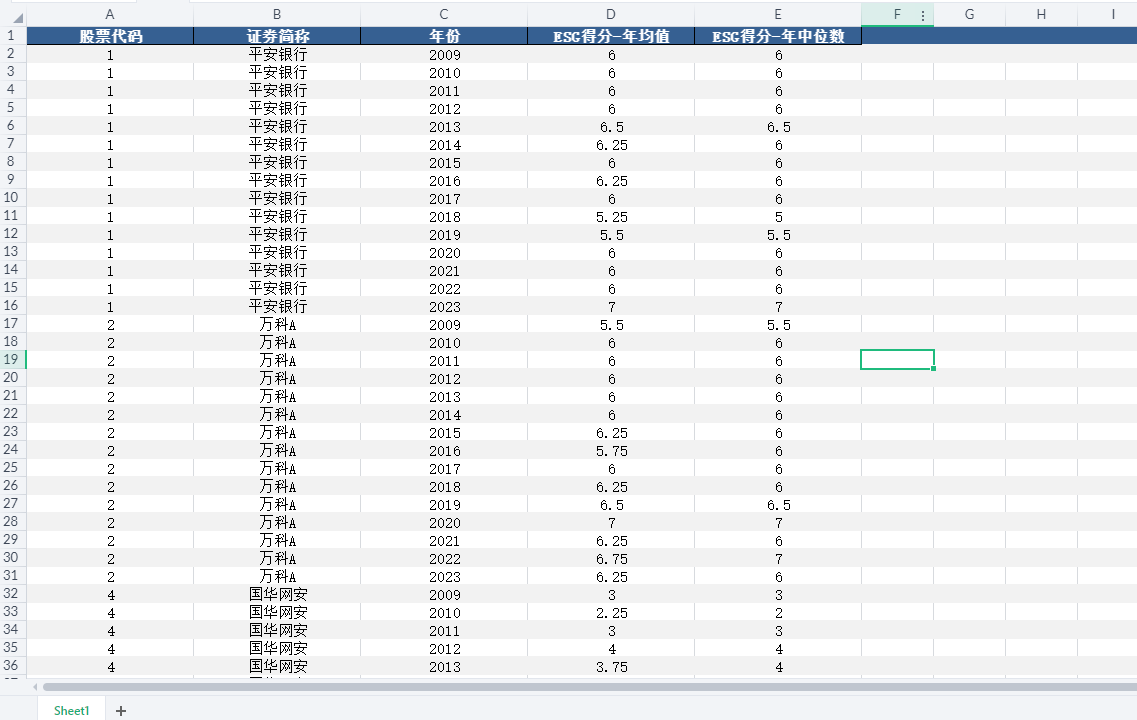
Task: Select median 5.5 in row 12
Action: click(778, 235)
